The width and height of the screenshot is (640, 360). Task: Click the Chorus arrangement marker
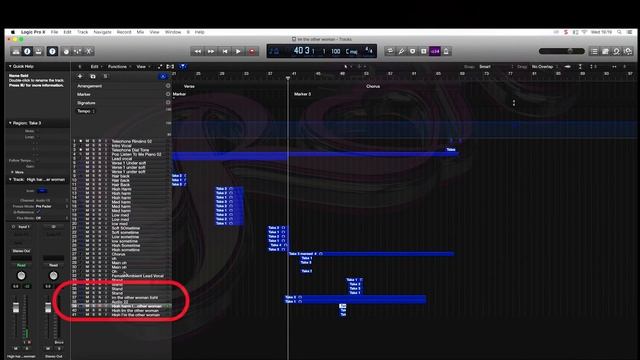373,86
